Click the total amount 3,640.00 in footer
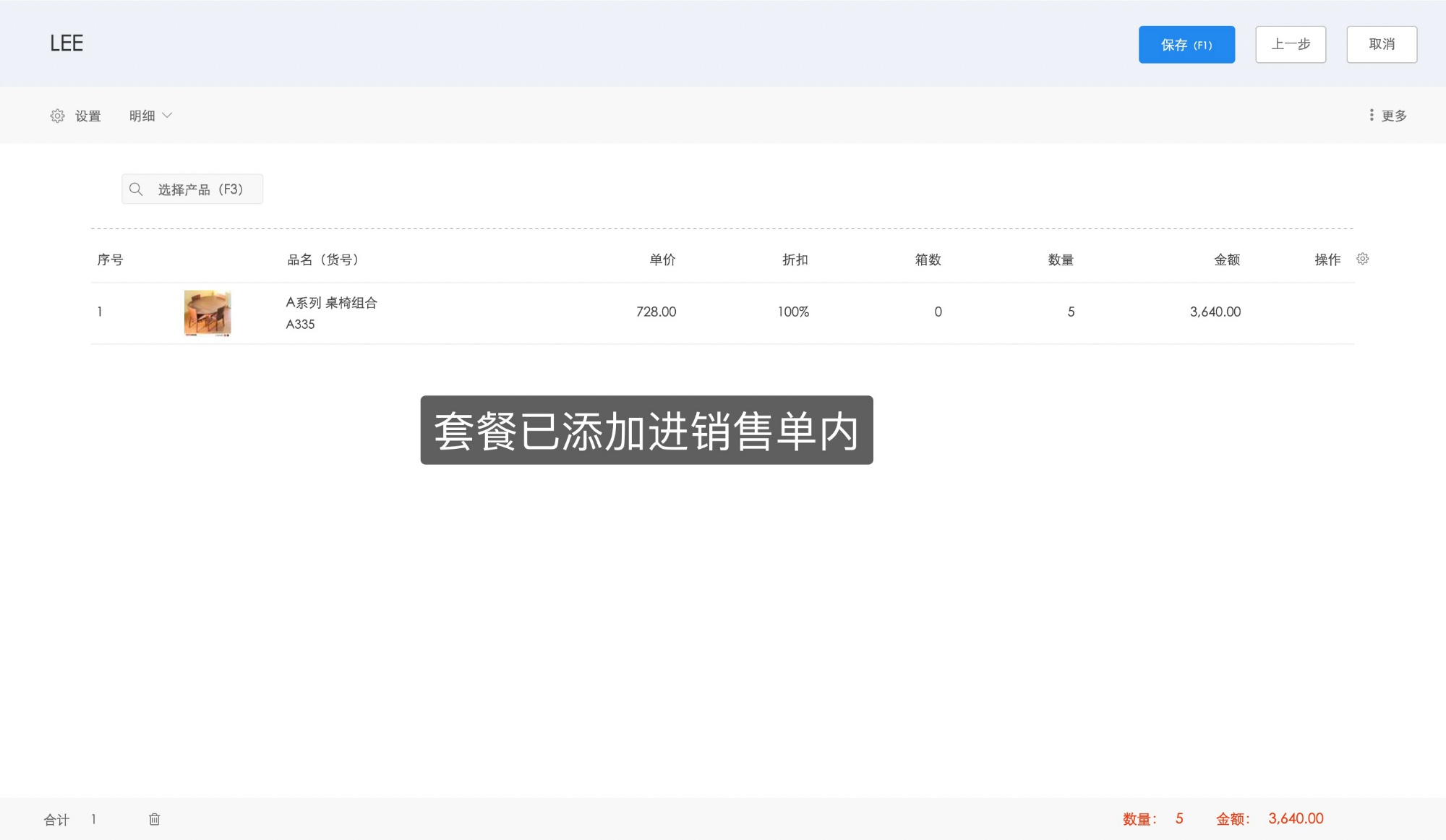Viewport: 1446px width, 840px height. coord(1295,818)
